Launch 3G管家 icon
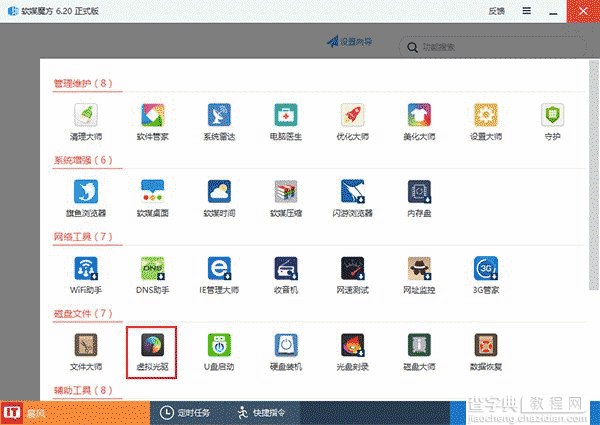 point(486,275)
